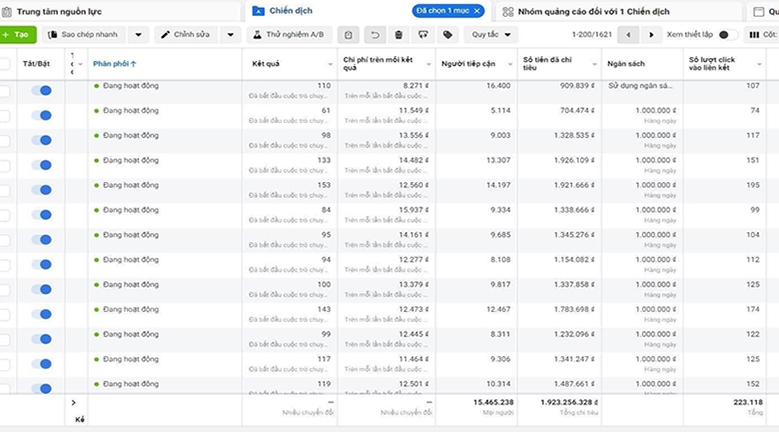Image resolution: width=779 pixels, height=432 pixels.
Task: Open Nhóm quảng cáo đối với 1 Chiến dịch tab
Action: (593, 11)
